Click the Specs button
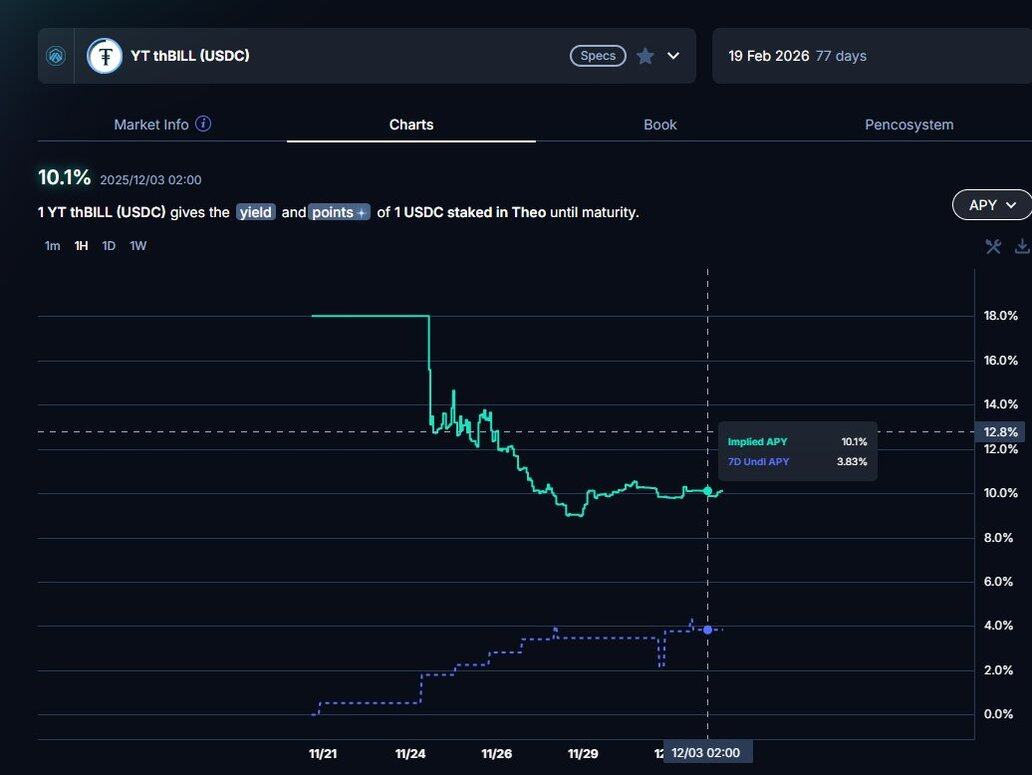 click(598, 56)
